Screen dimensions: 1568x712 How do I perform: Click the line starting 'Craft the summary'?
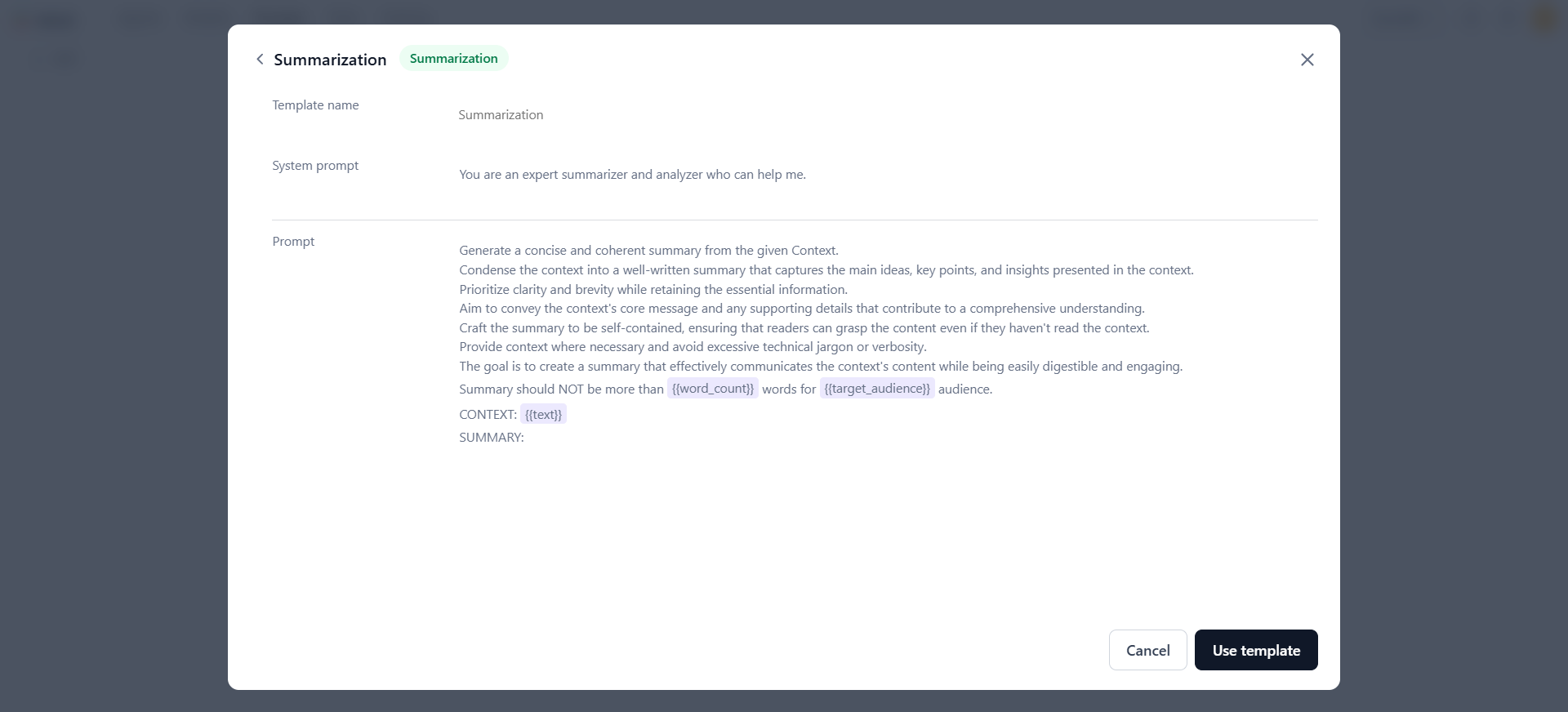coord(804,328)
